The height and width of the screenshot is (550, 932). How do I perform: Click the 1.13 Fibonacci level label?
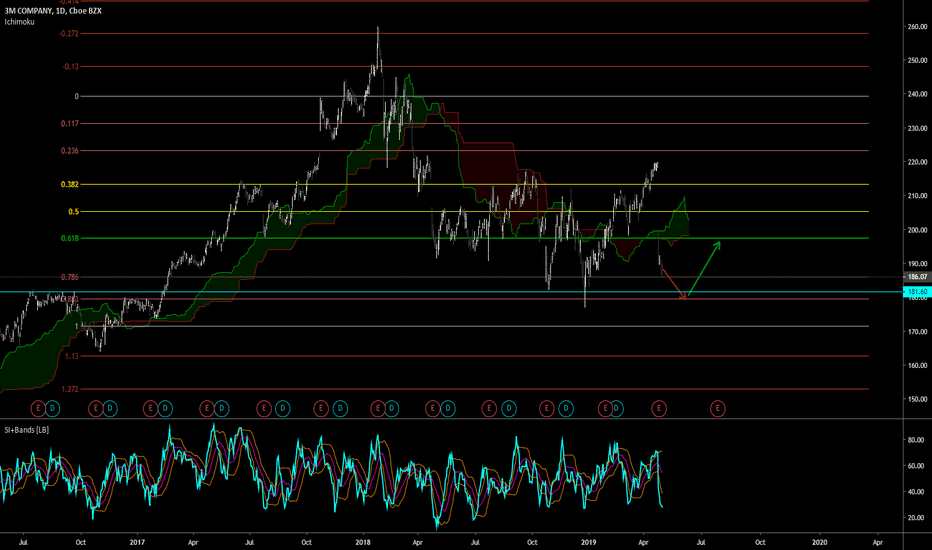click(x=72, y=356)
